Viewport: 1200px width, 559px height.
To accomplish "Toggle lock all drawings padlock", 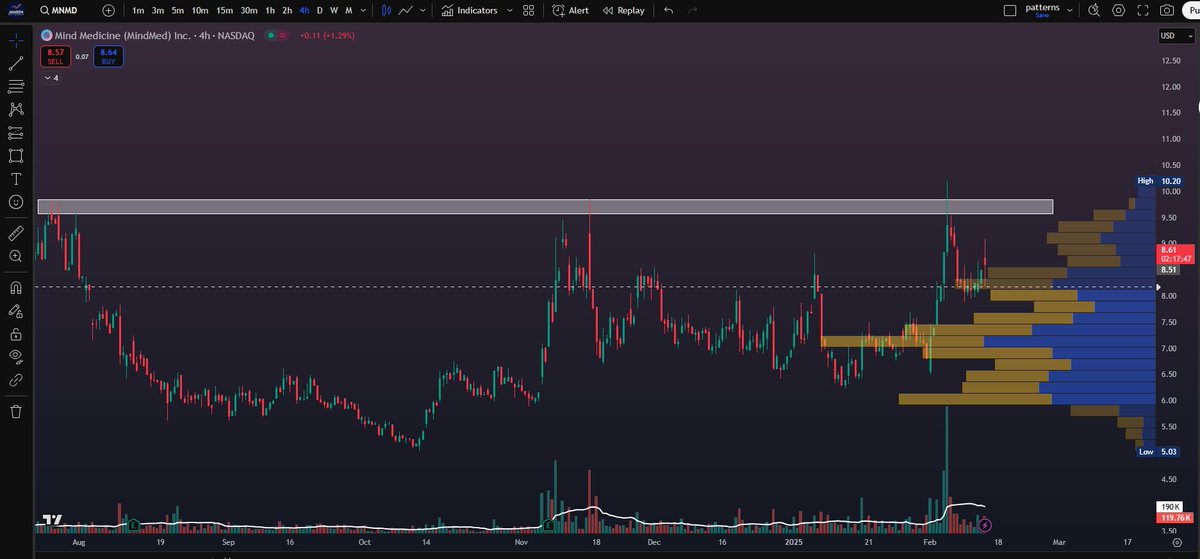I will [16, 333].
